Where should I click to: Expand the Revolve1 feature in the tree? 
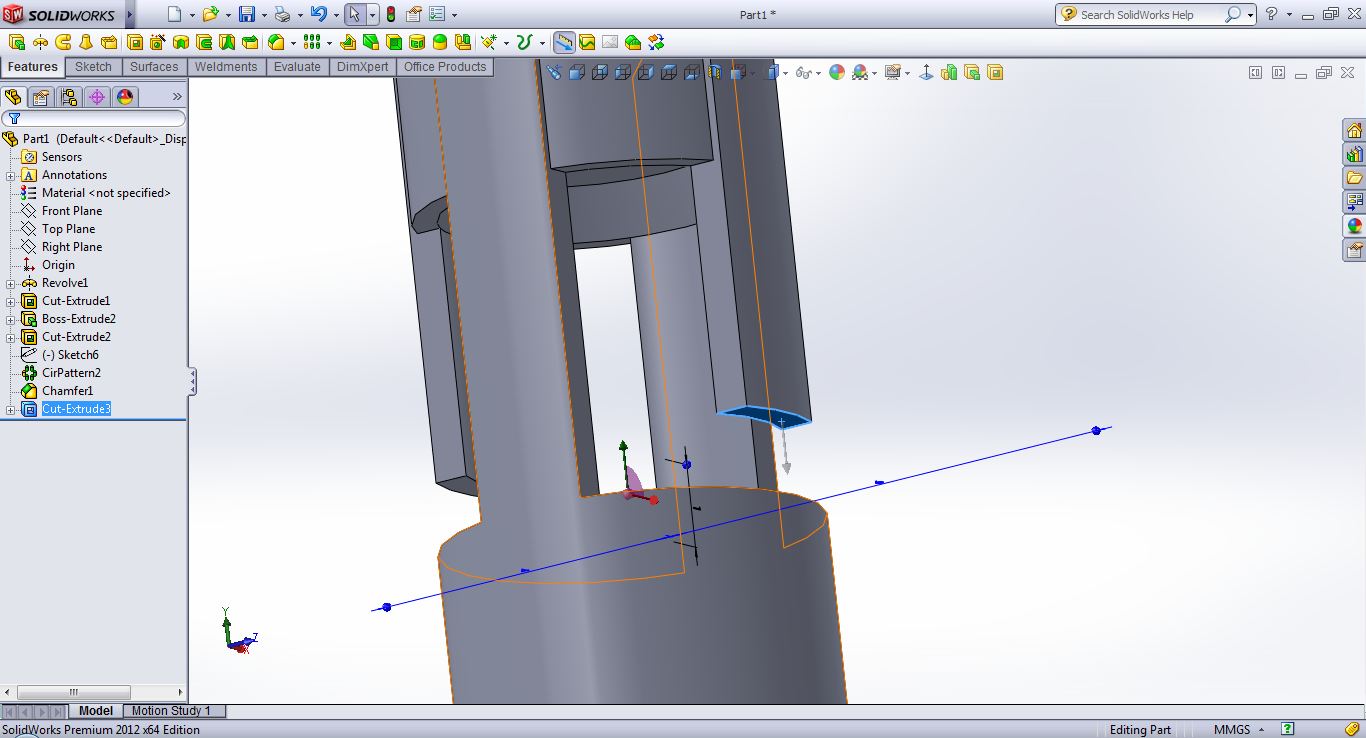[x=11, y=283]
